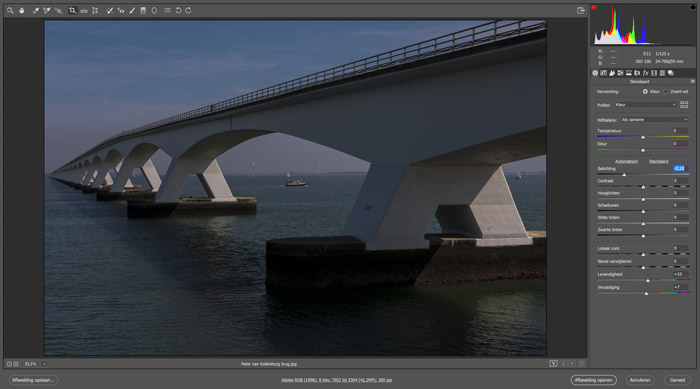Click the Automatisch link
This screenshot has width=700, height=389.
coord(626,161)
